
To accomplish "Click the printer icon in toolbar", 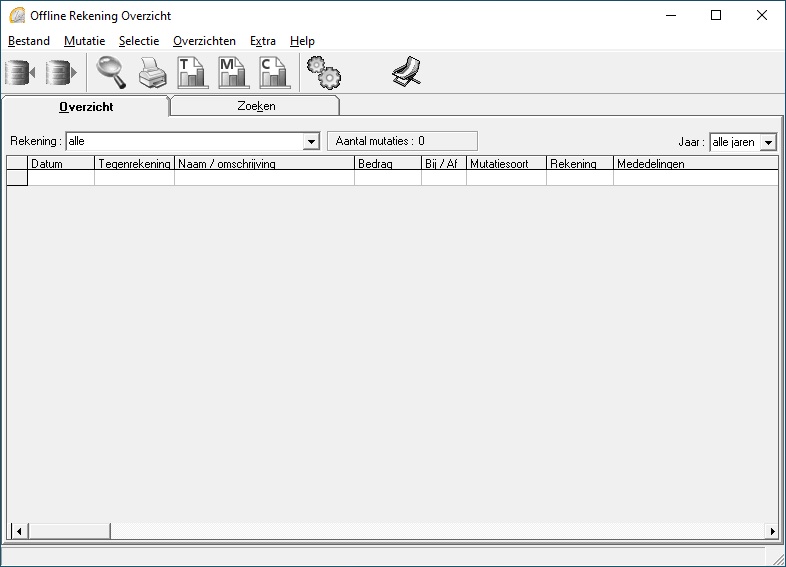I will pos(150,73).
